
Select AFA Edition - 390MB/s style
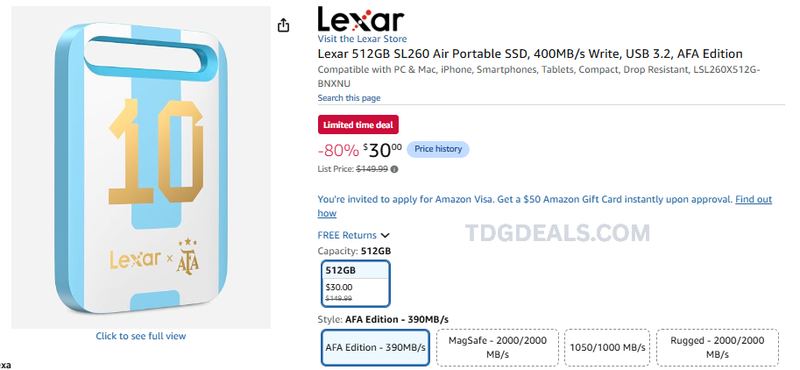[x=376, y=348]
